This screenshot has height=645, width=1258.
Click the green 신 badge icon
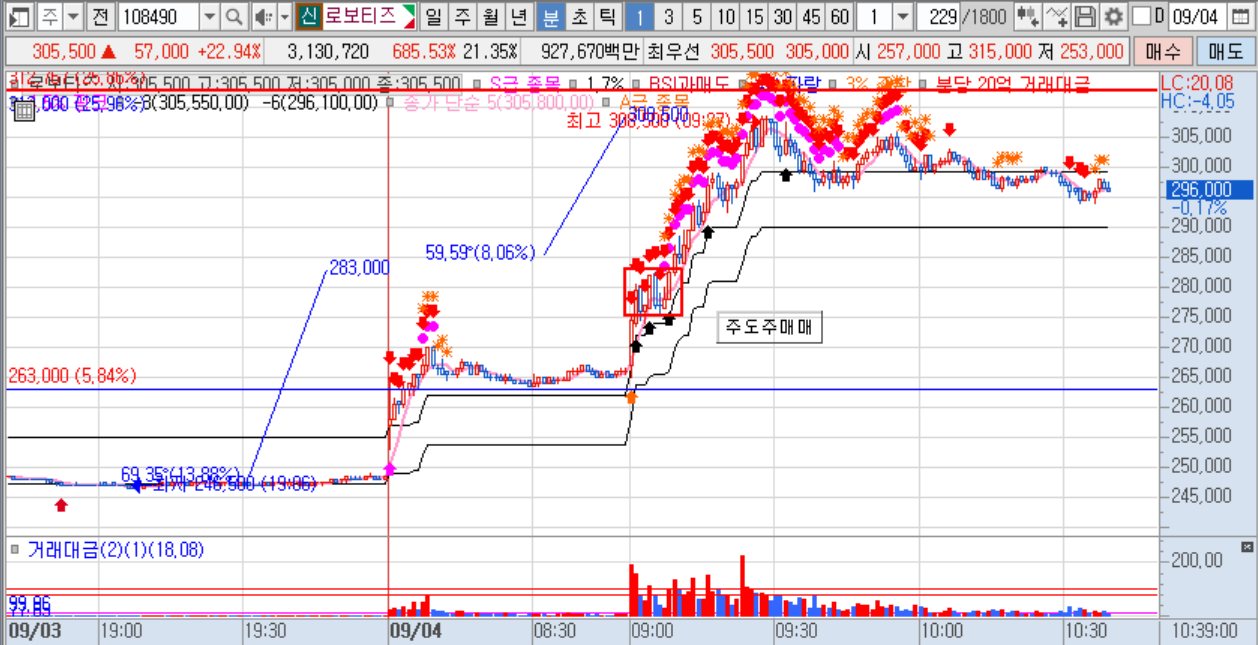[308, 16]
